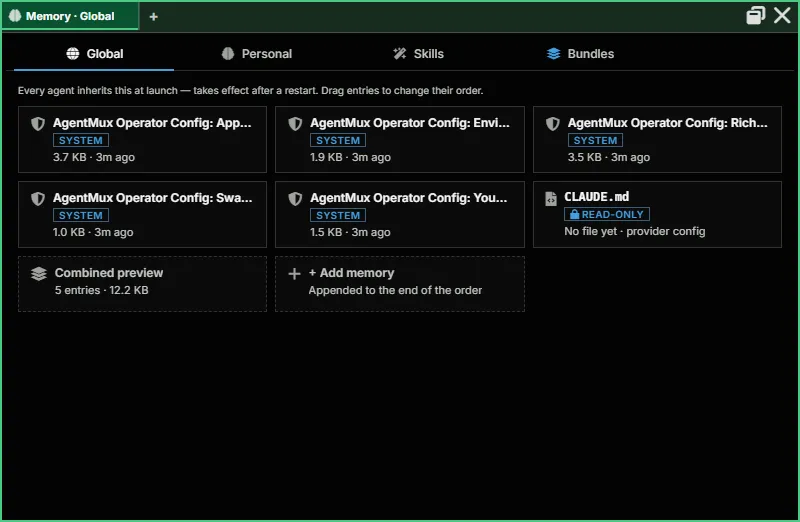Select the Memory · Global window tab

point(70,16)
